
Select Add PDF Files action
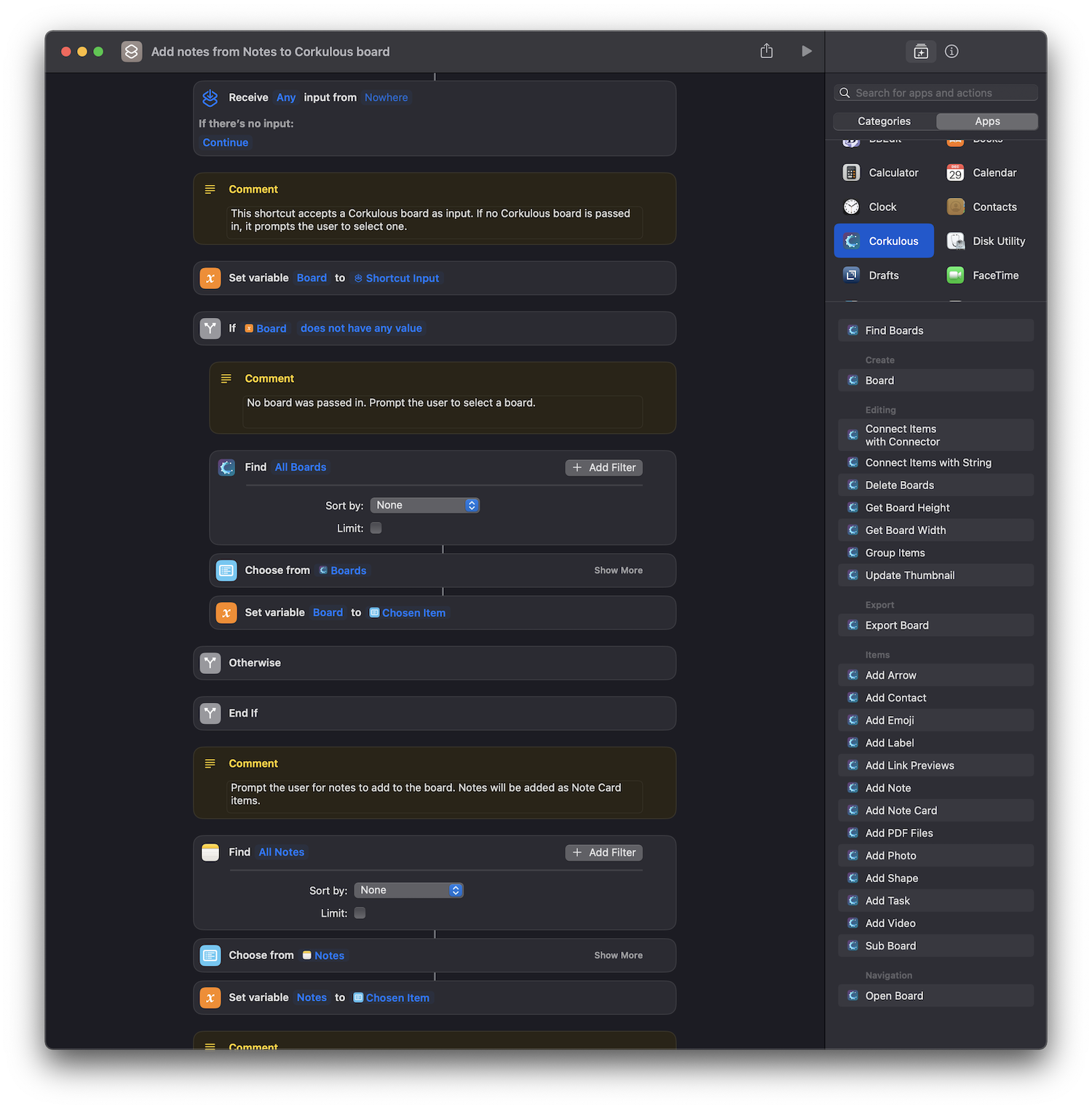(936, 833)
